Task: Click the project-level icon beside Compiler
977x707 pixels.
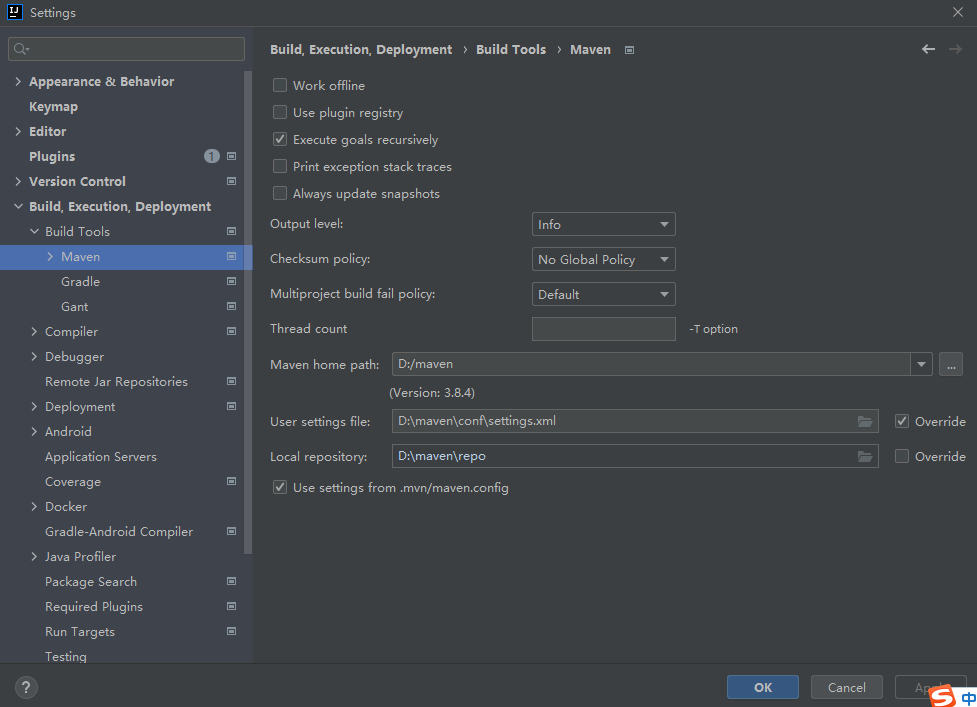Action: tap(231, 331)
